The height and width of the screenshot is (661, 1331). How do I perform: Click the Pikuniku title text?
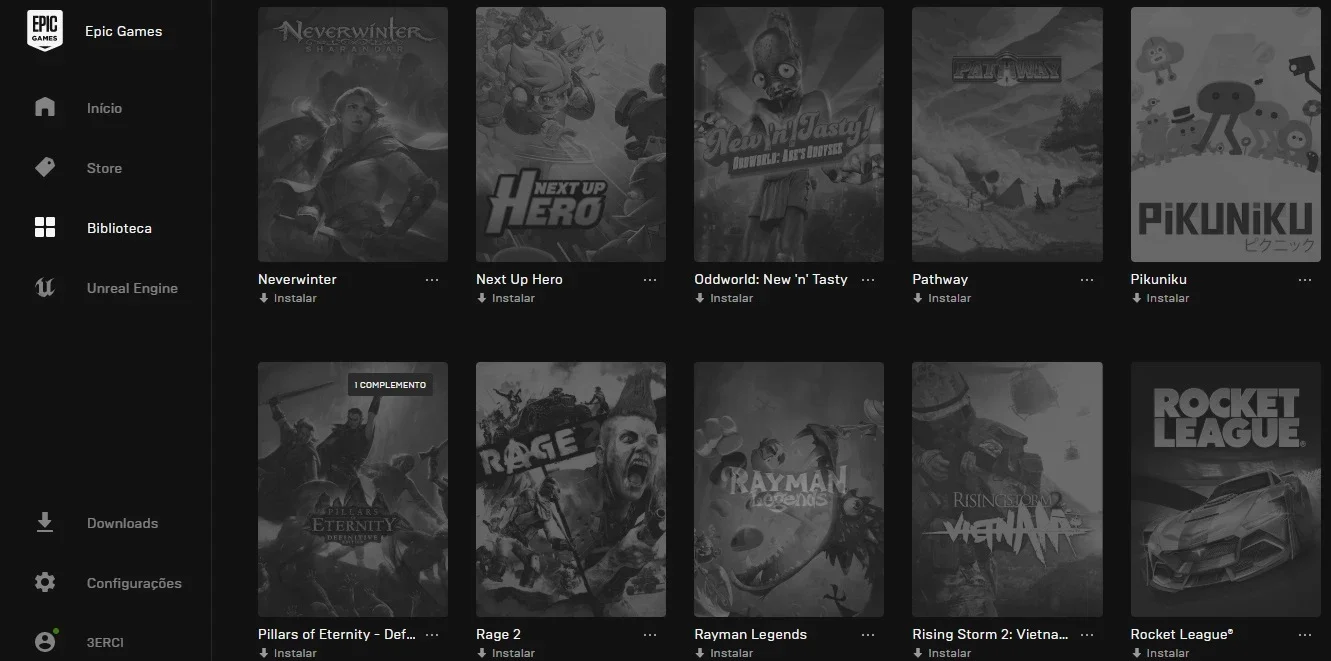coord(1159,279)
